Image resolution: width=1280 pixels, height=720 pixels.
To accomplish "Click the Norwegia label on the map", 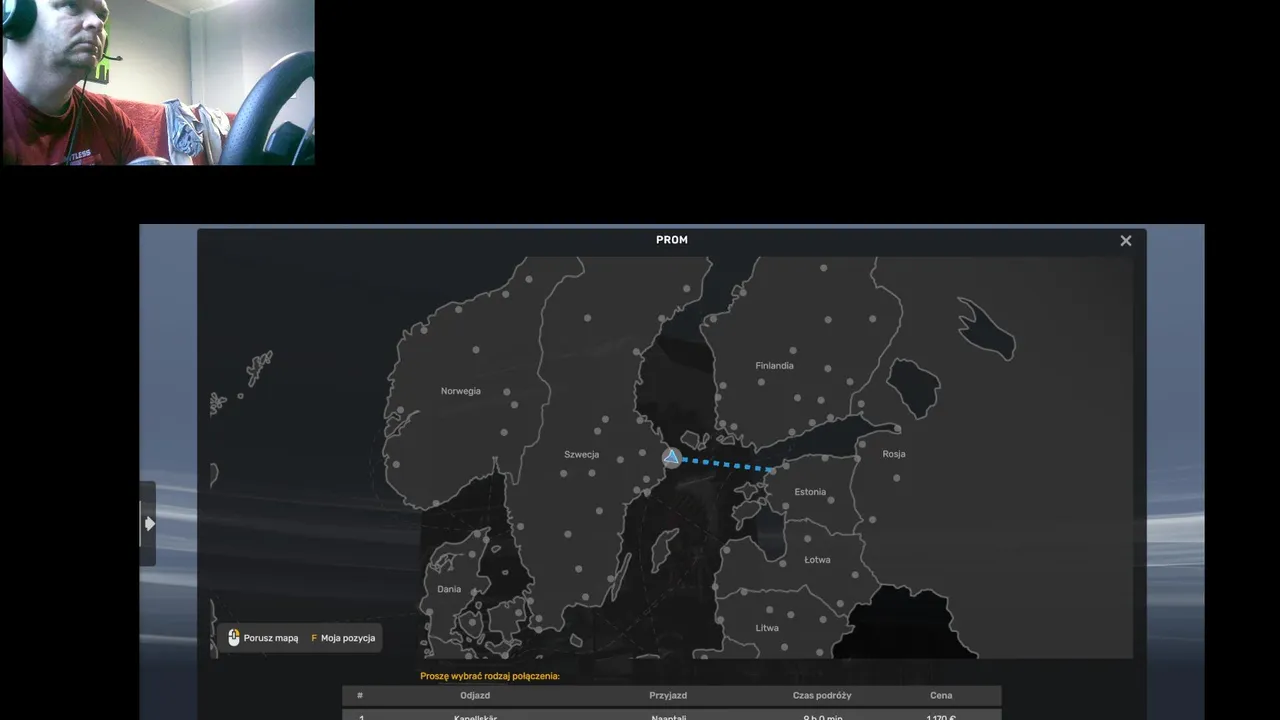I will click(x=461, y=391).
